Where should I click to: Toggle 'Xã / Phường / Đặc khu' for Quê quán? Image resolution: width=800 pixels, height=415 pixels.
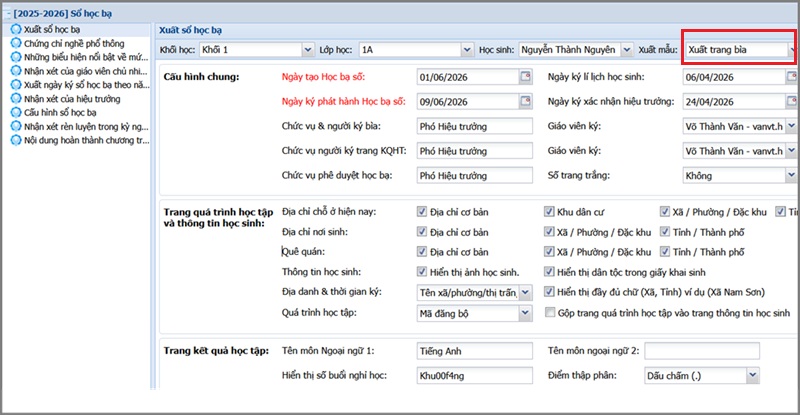point(549,251)
